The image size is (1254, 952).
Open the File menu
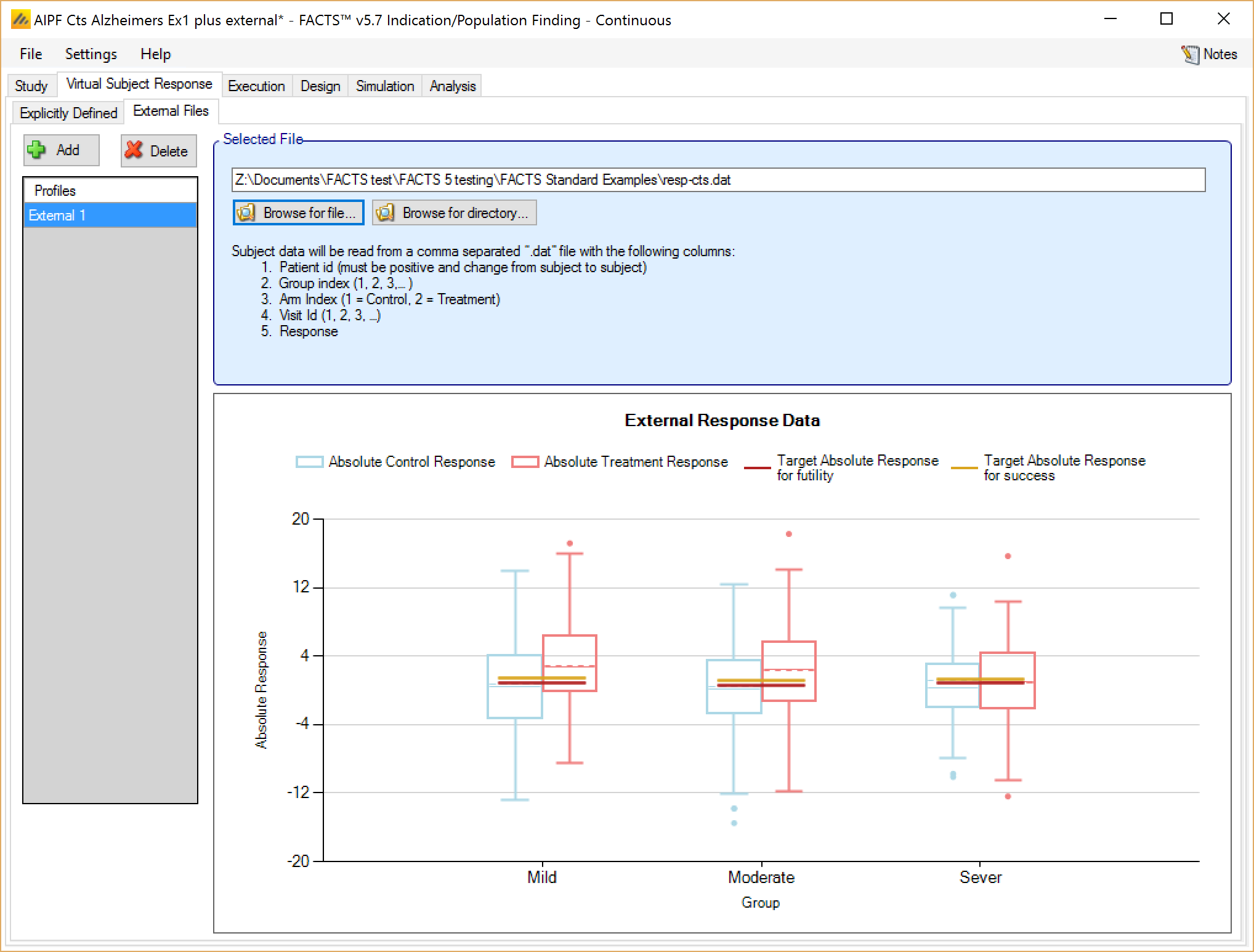pyautogui.click(x=31, y=54)
